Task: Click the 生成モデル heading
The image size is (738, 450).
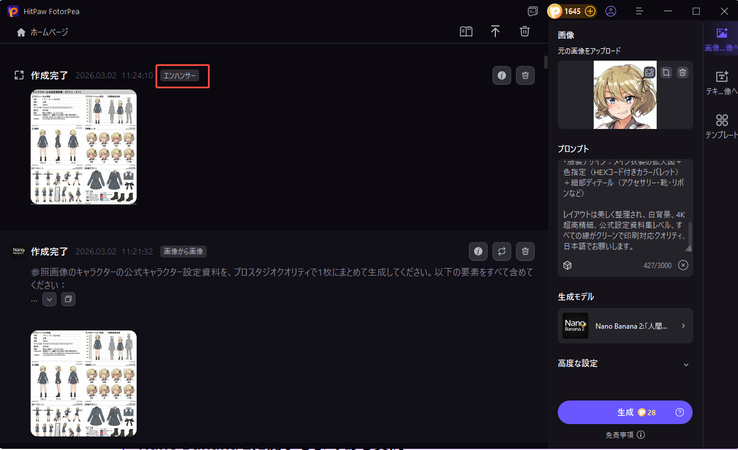Action: coord(576,297)
